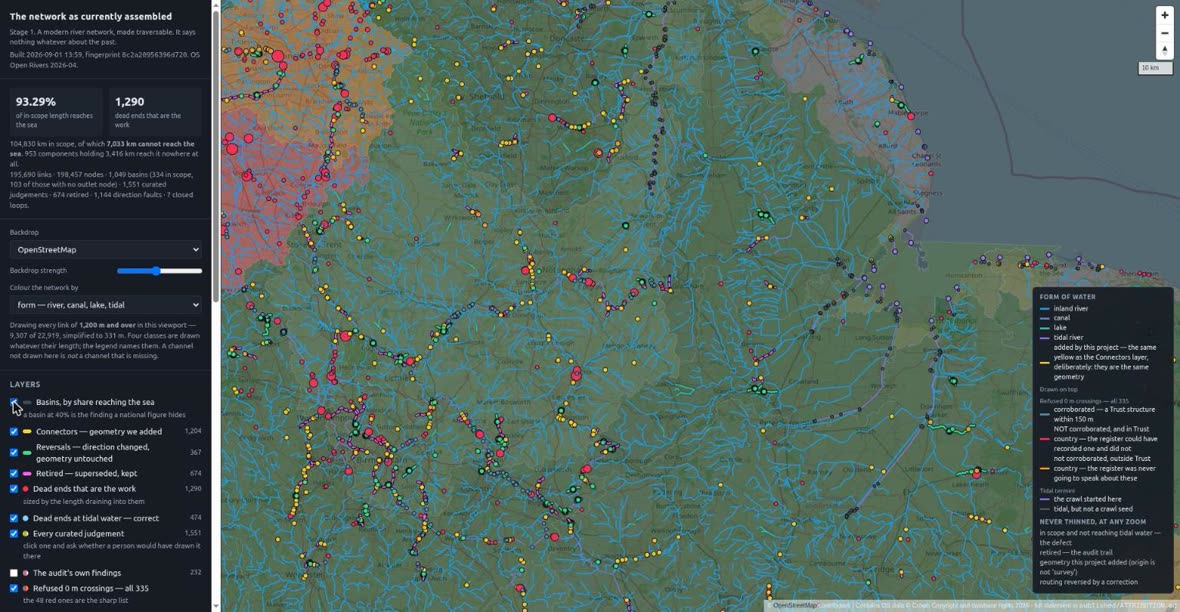Hide the Retired superseded kept layer

14,473
